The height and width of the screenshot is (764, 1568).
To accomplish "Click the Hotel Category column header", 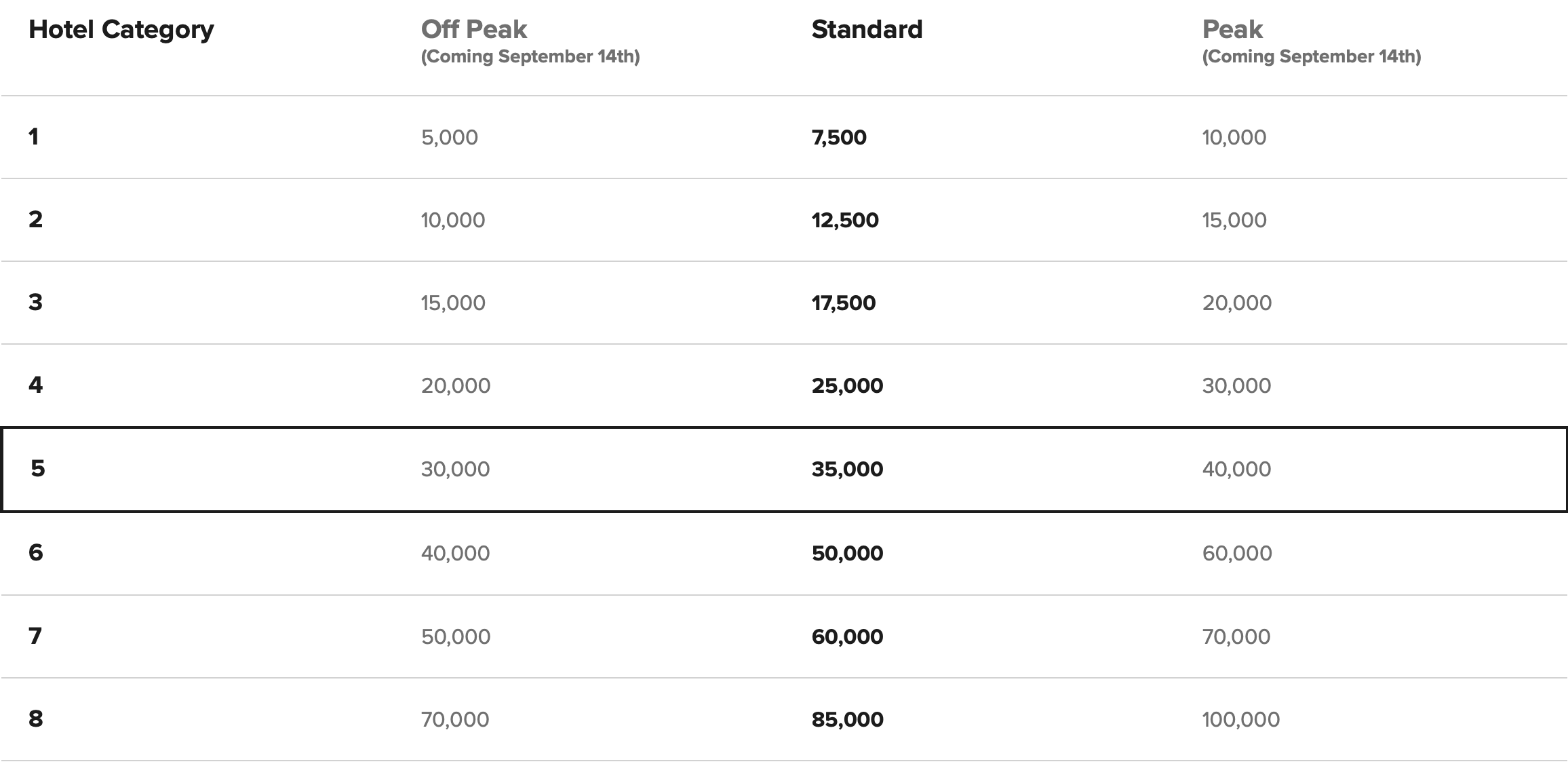I will point(121,29).
